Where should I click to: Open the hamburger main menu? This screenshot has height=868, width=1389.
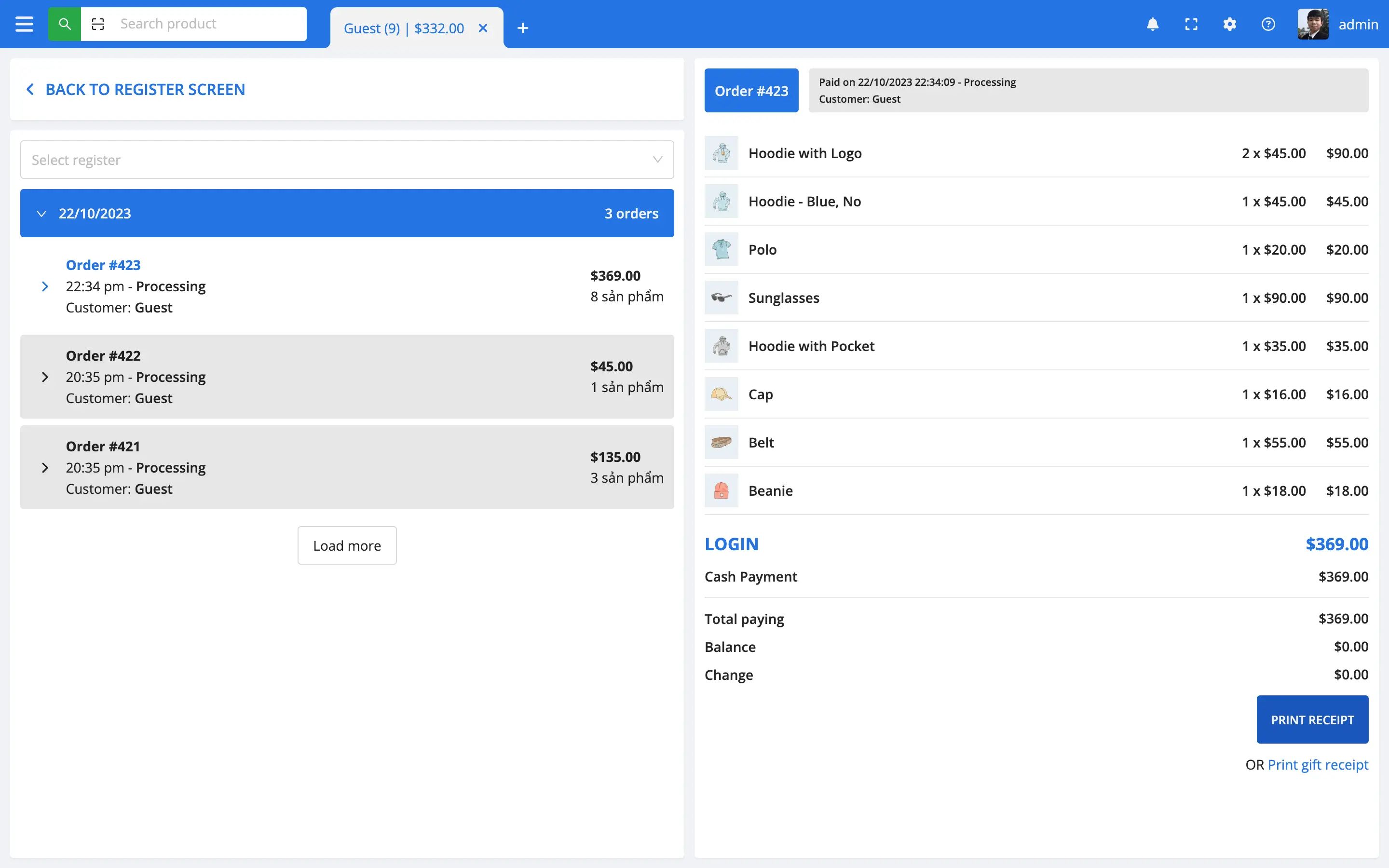click(x=24, y=24)
